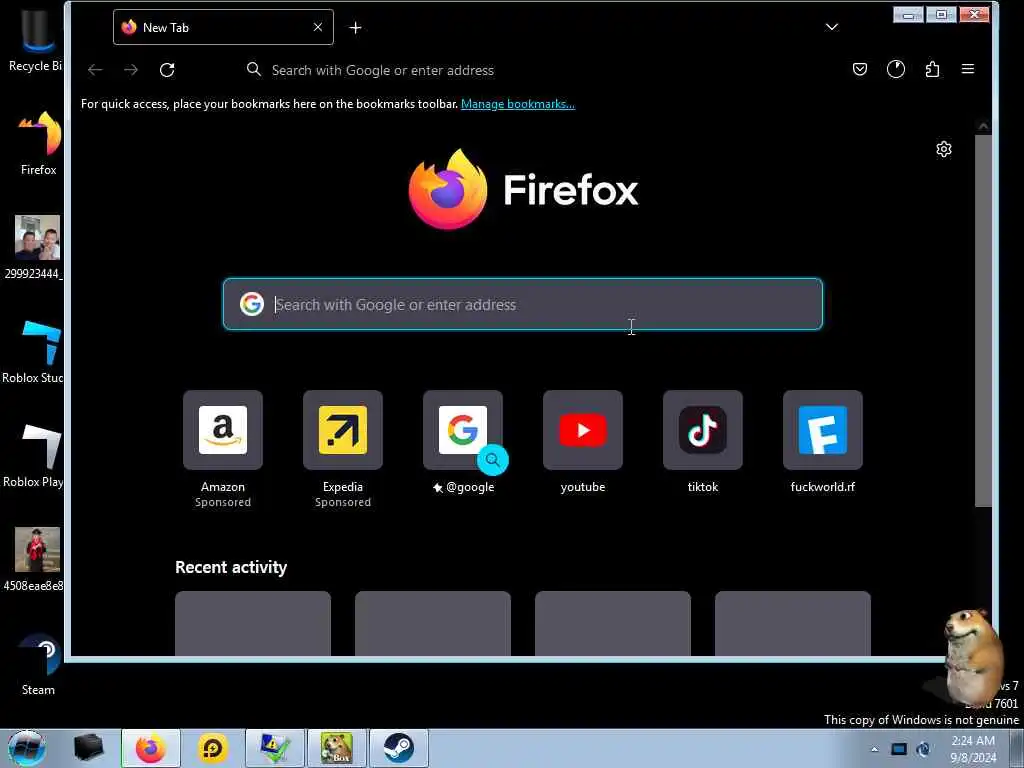Image resolution: width=1024 pixels, height=768 pixels.
Task: Click the round icon next to tray clock
Action: (923, 749)
